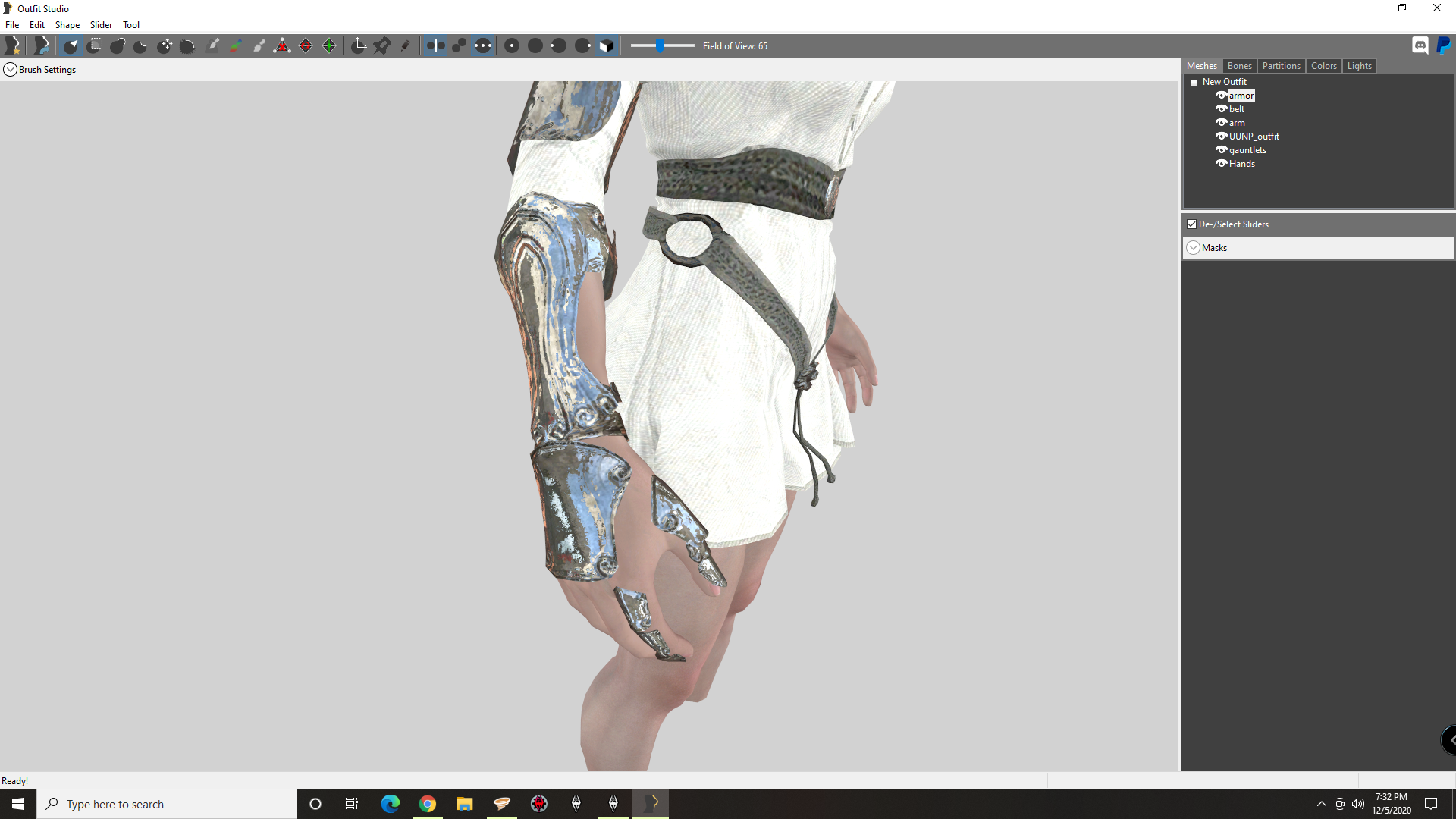Hide the belt mesh via eye icon
Viewport: 1456px width, 819px height.
click(1221, 109)
